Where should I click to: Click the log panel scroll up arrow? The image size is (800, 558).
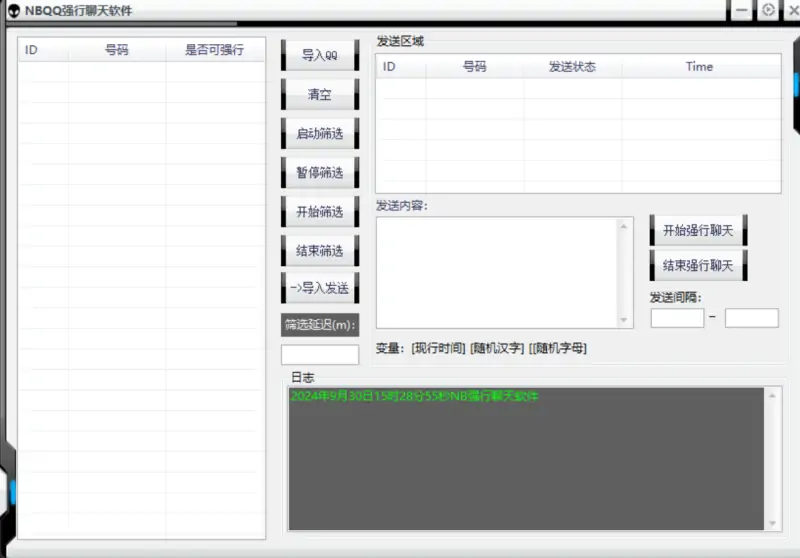pyautogui.click(x=772, y=396)
